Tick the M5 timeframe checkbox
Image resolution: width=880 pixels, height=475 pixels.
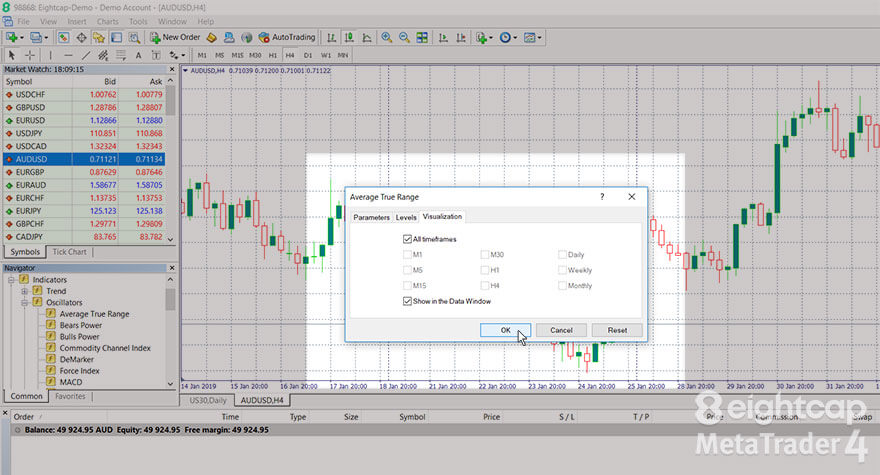407,270
